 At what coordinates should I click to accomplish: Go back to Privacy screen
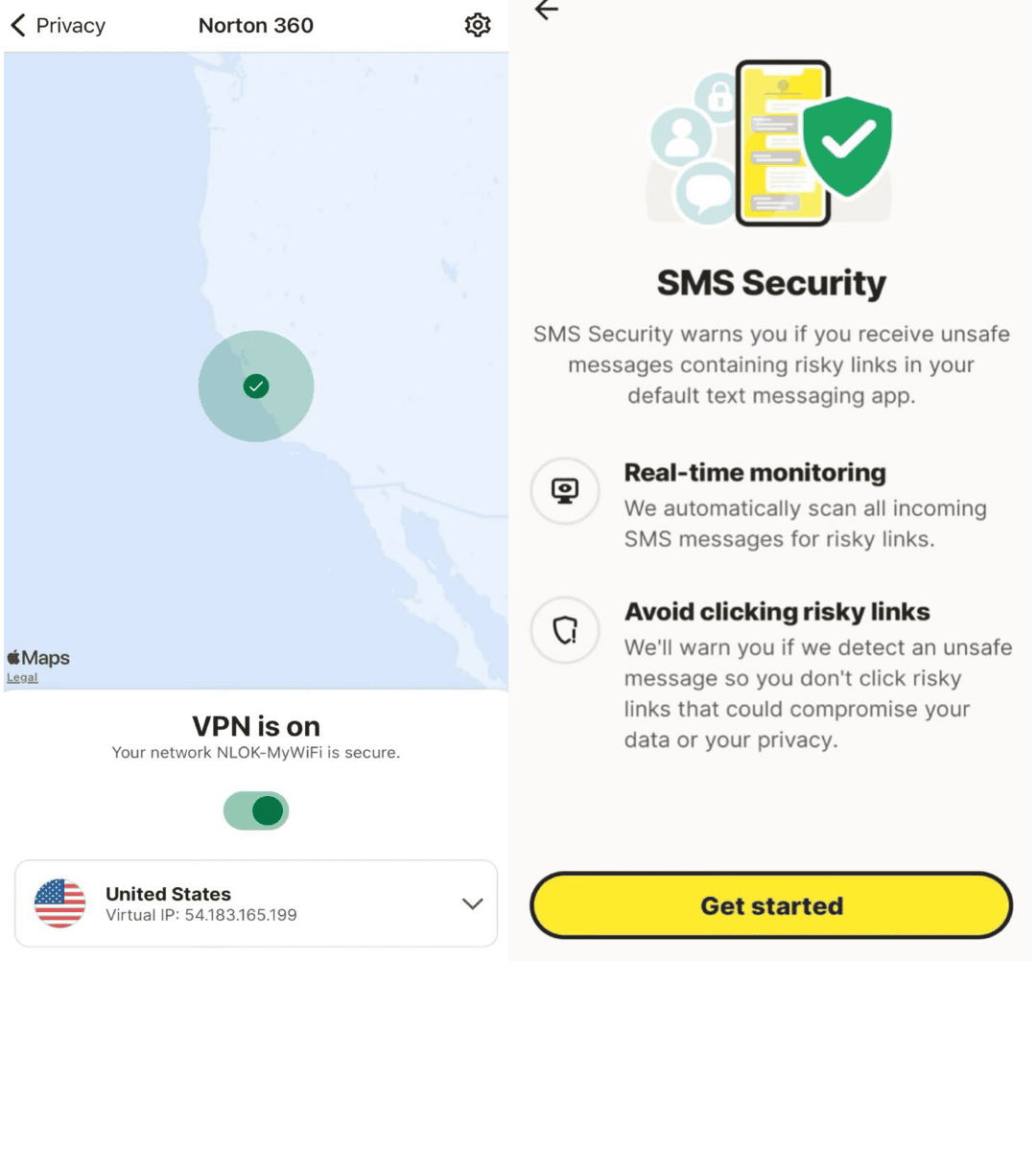click(58, 26)
